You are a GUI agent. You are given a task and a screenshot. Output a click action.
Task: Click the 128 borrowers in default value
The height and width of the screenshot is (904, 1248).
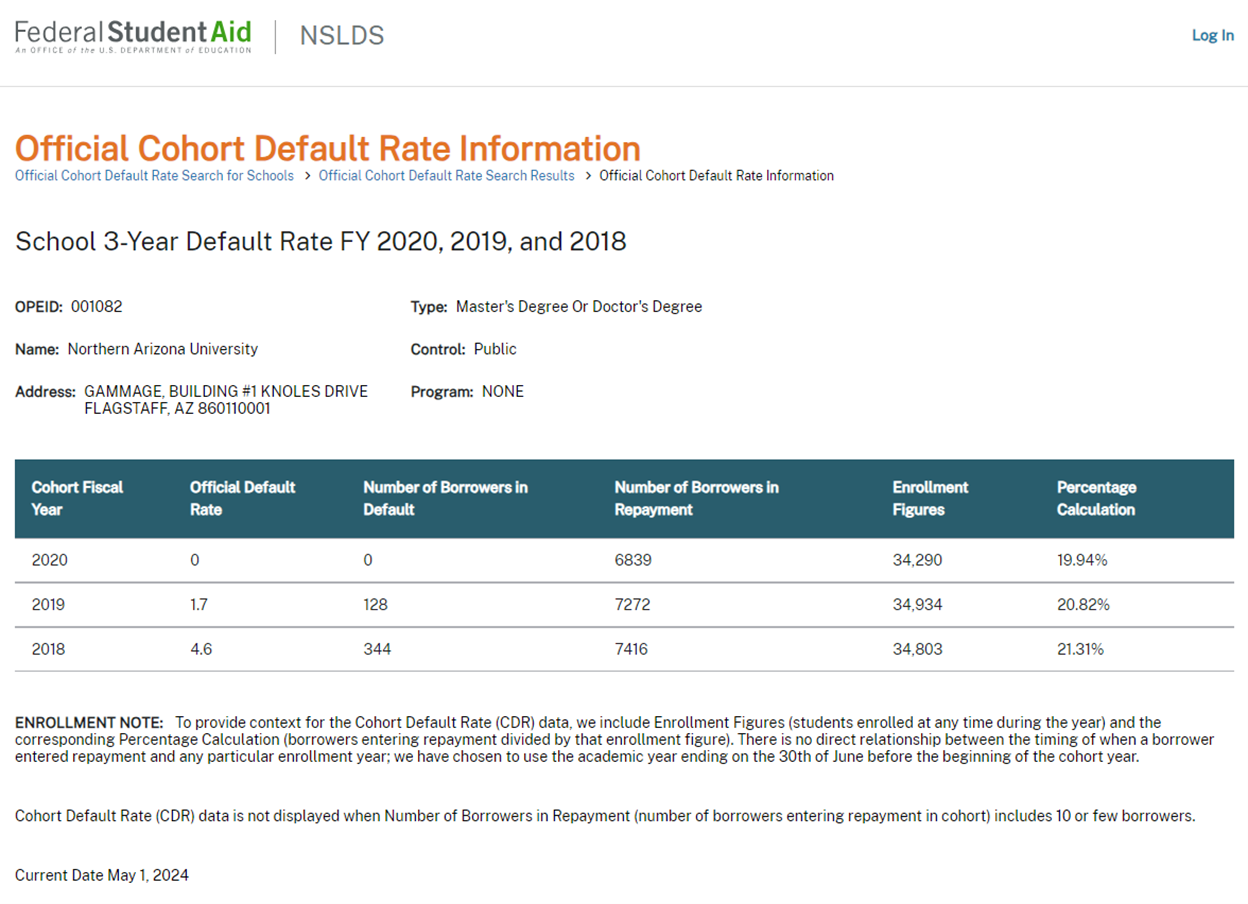(375, 605)
